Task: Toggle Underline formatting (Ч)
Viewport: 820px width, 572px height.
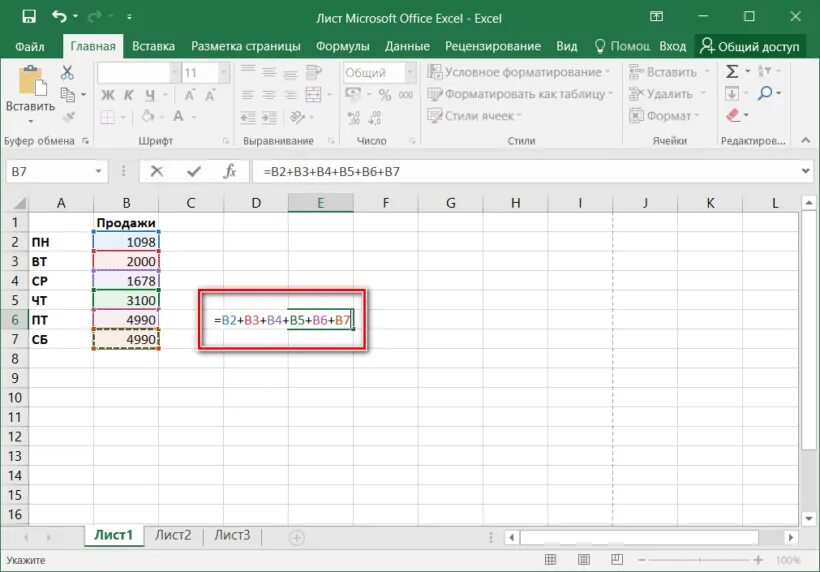Action: [150, 95]
